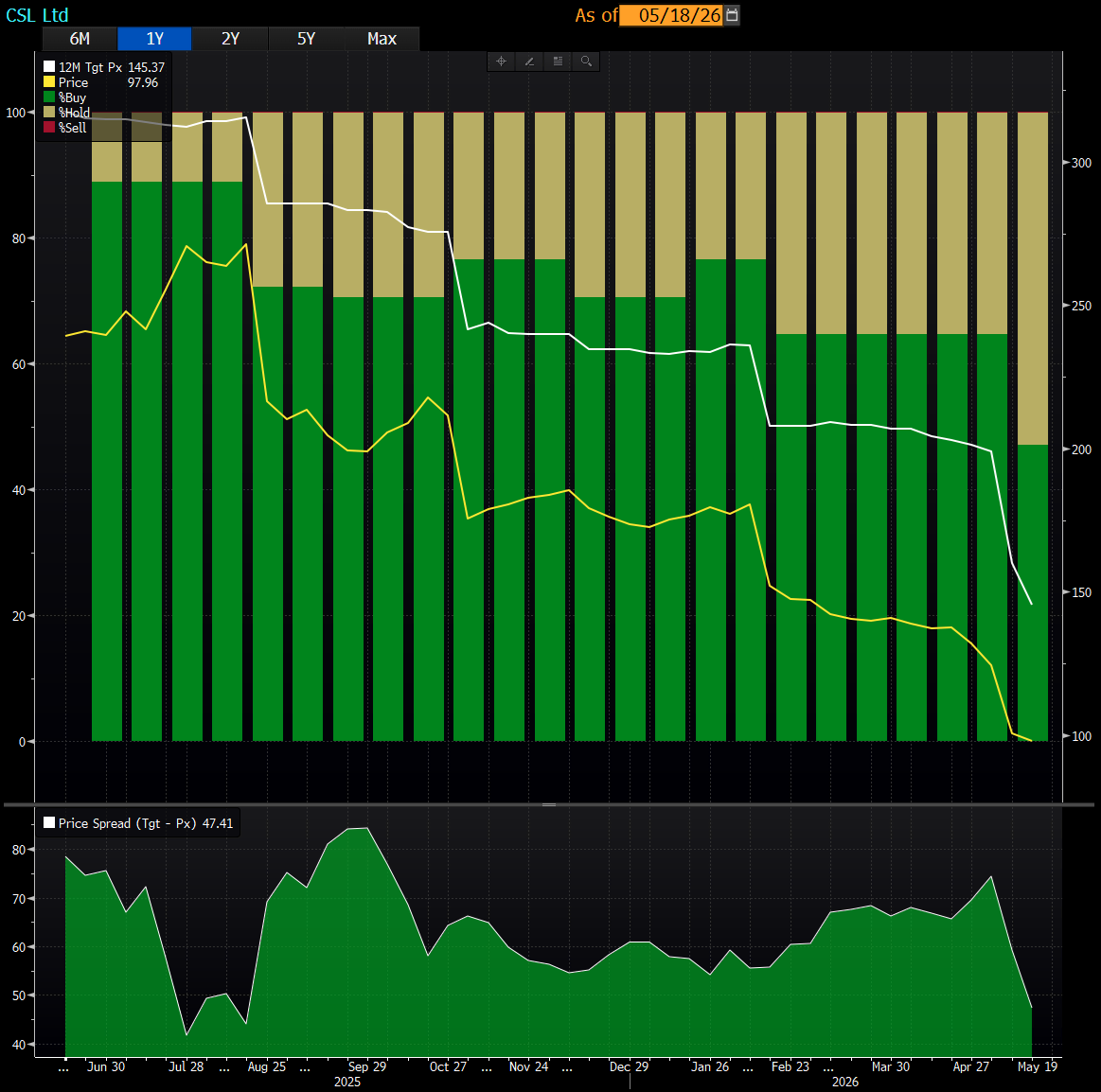Click the price value 97.96

point(143,82)
